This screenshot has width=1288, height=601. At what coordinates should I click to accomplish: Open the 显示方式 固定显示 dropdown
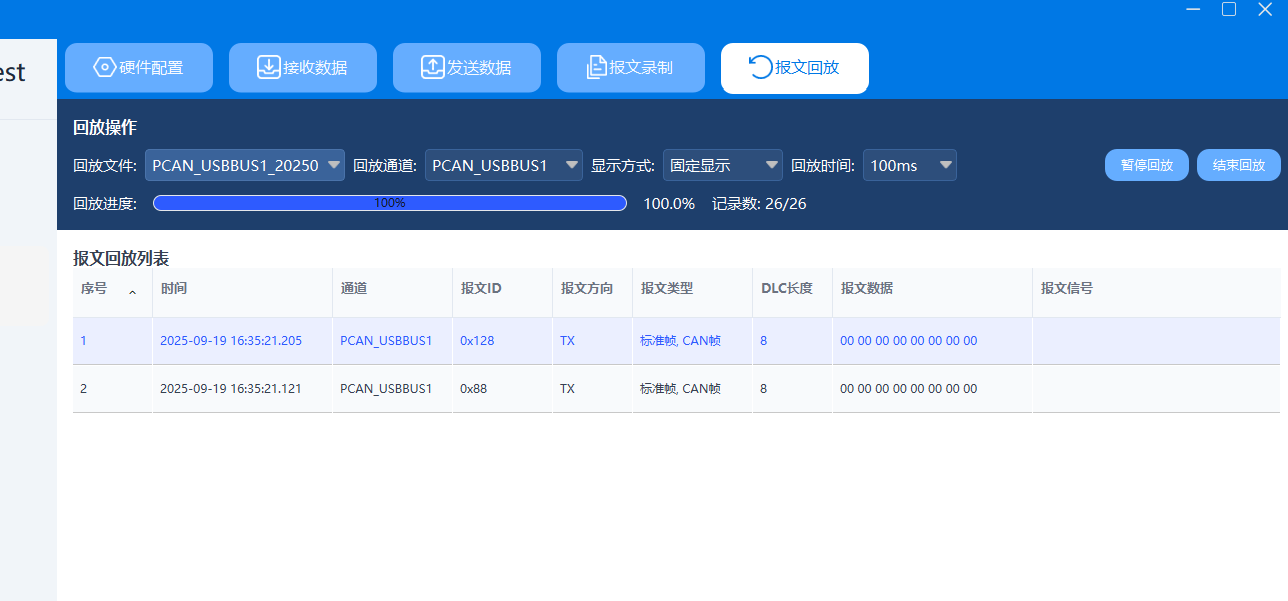[722, 166]
